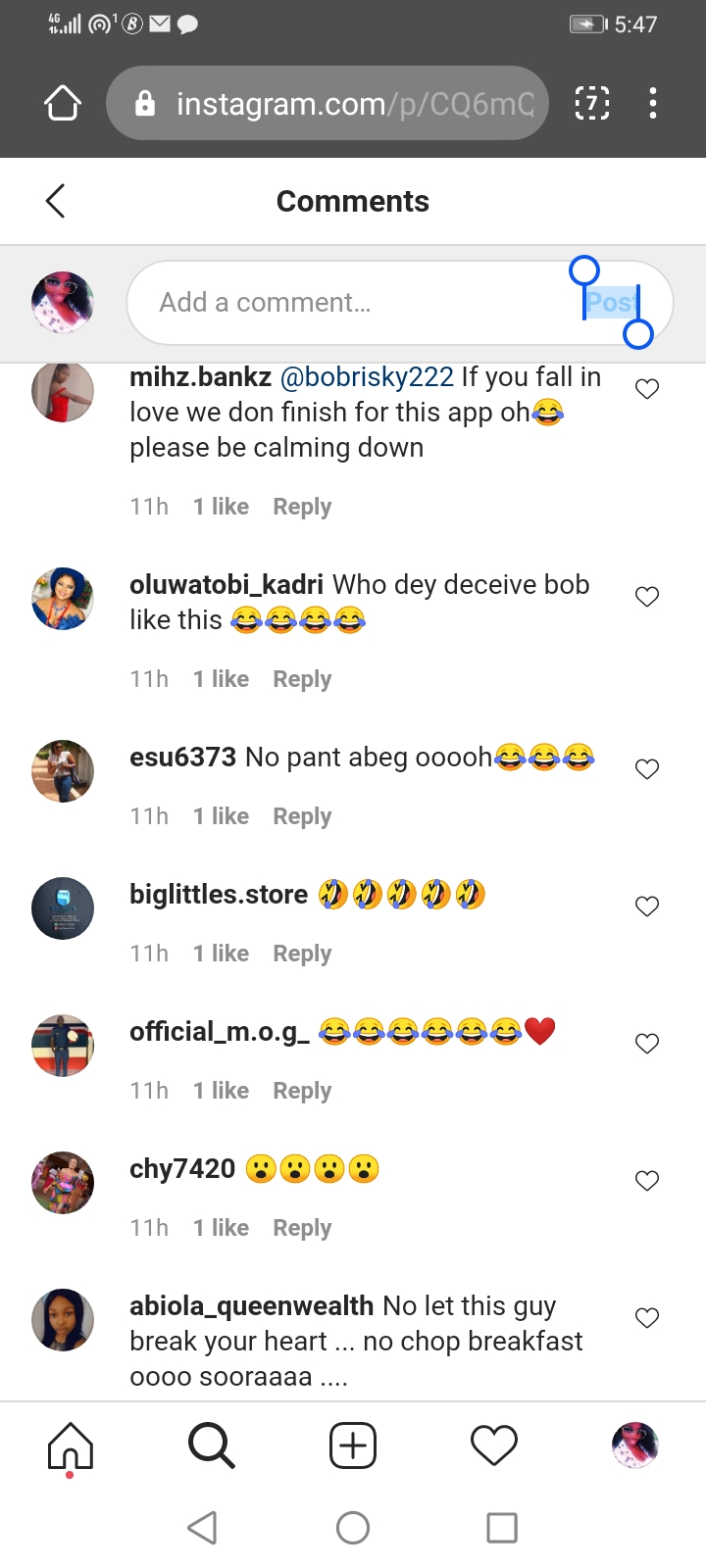
Task: Tap the Add a comment input field
Action: pyautogui.click(x=353, y=303)
